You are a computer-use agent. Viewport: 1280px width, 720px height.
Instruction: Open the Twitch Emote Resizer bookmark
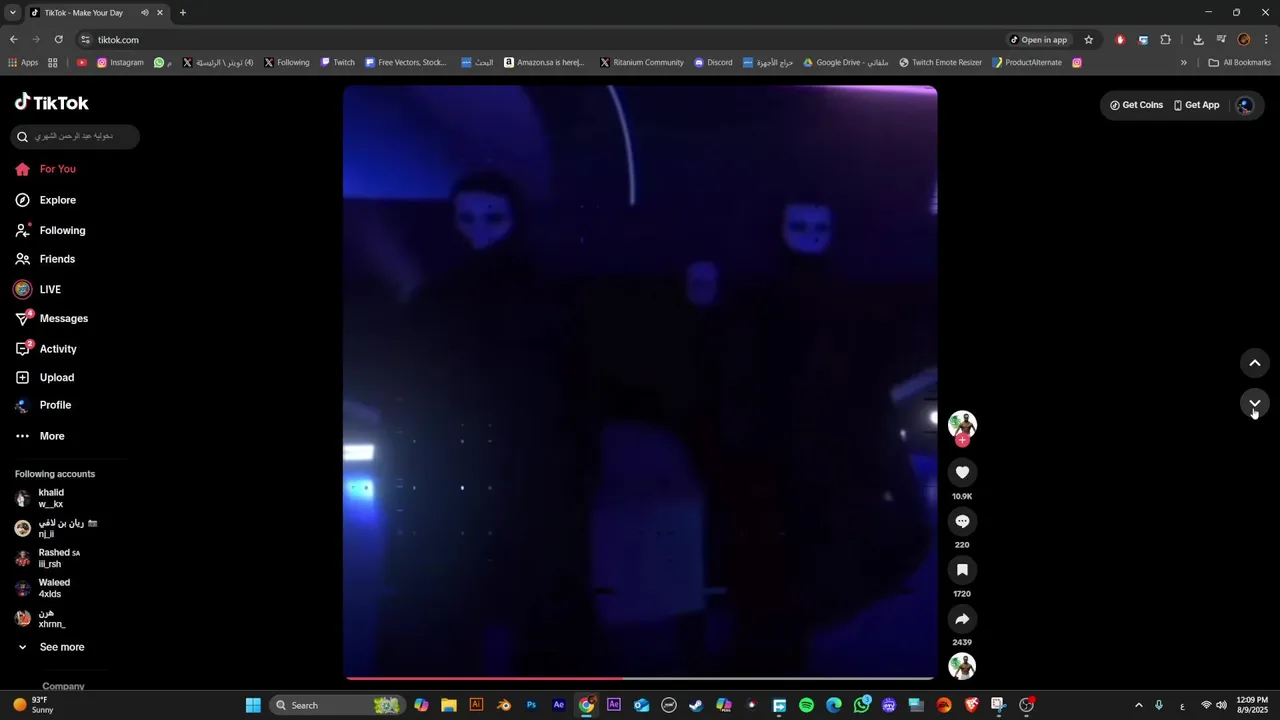pos(940,62)
